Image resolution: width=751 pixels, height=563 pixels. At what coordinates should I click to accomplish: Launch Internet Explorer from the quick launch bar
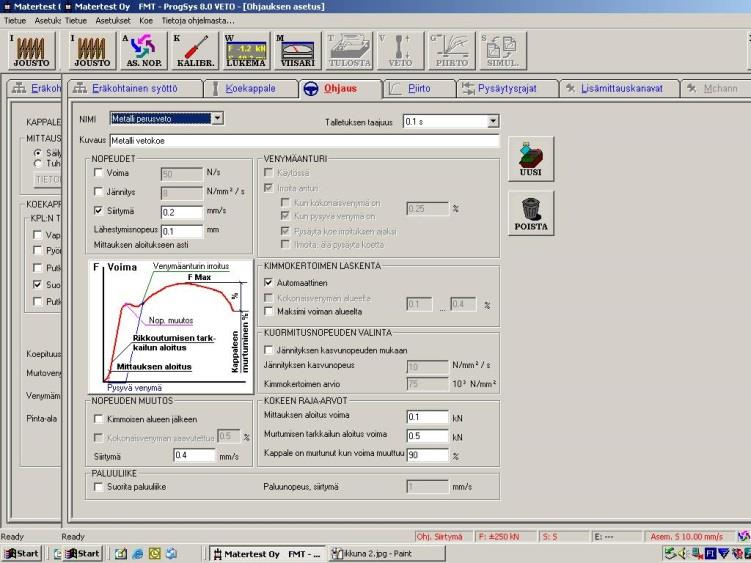pos(138,554)
